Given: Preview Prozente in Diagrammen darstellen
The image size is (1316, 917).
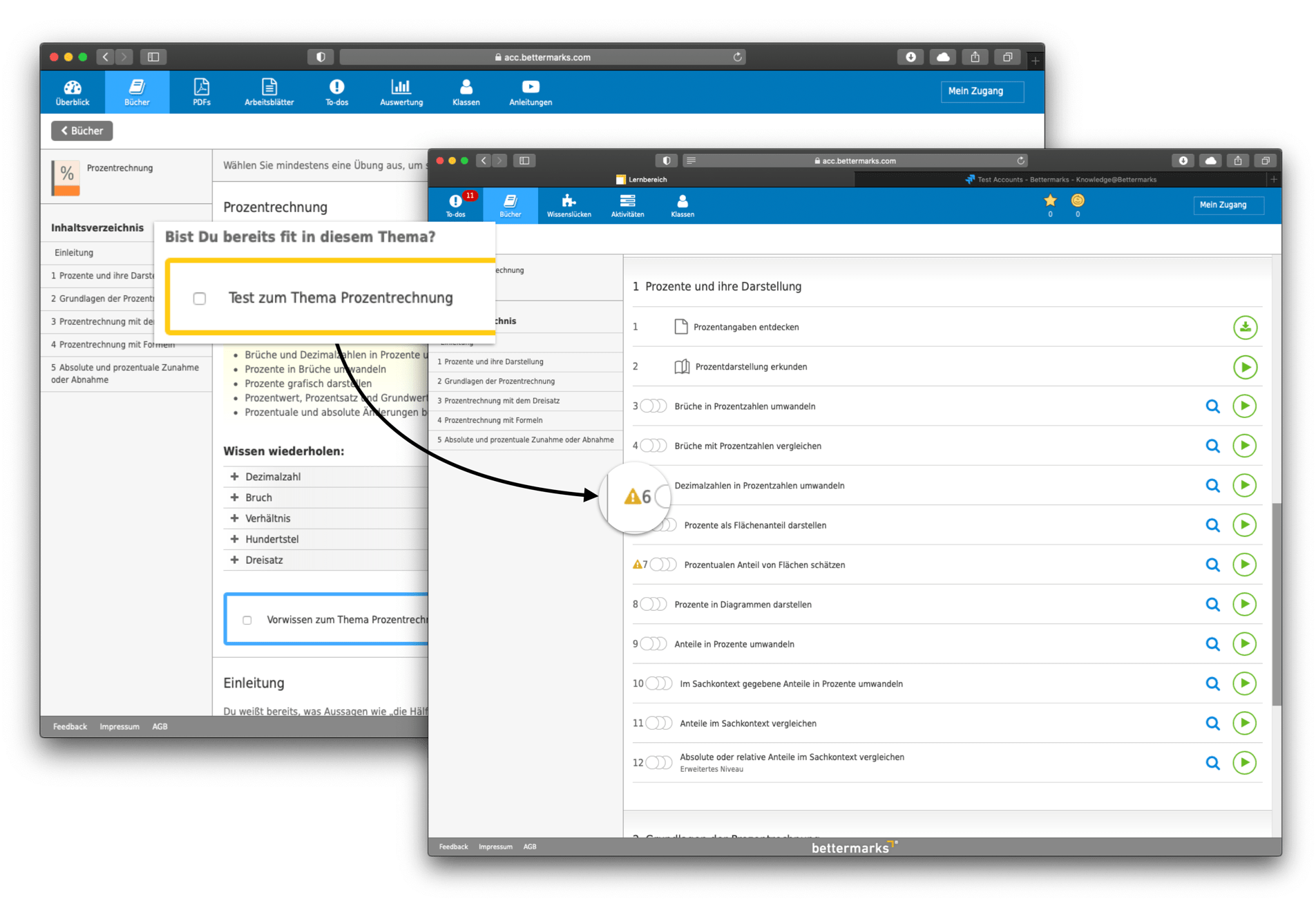Looking at the screenshot, I should 1212,604.
